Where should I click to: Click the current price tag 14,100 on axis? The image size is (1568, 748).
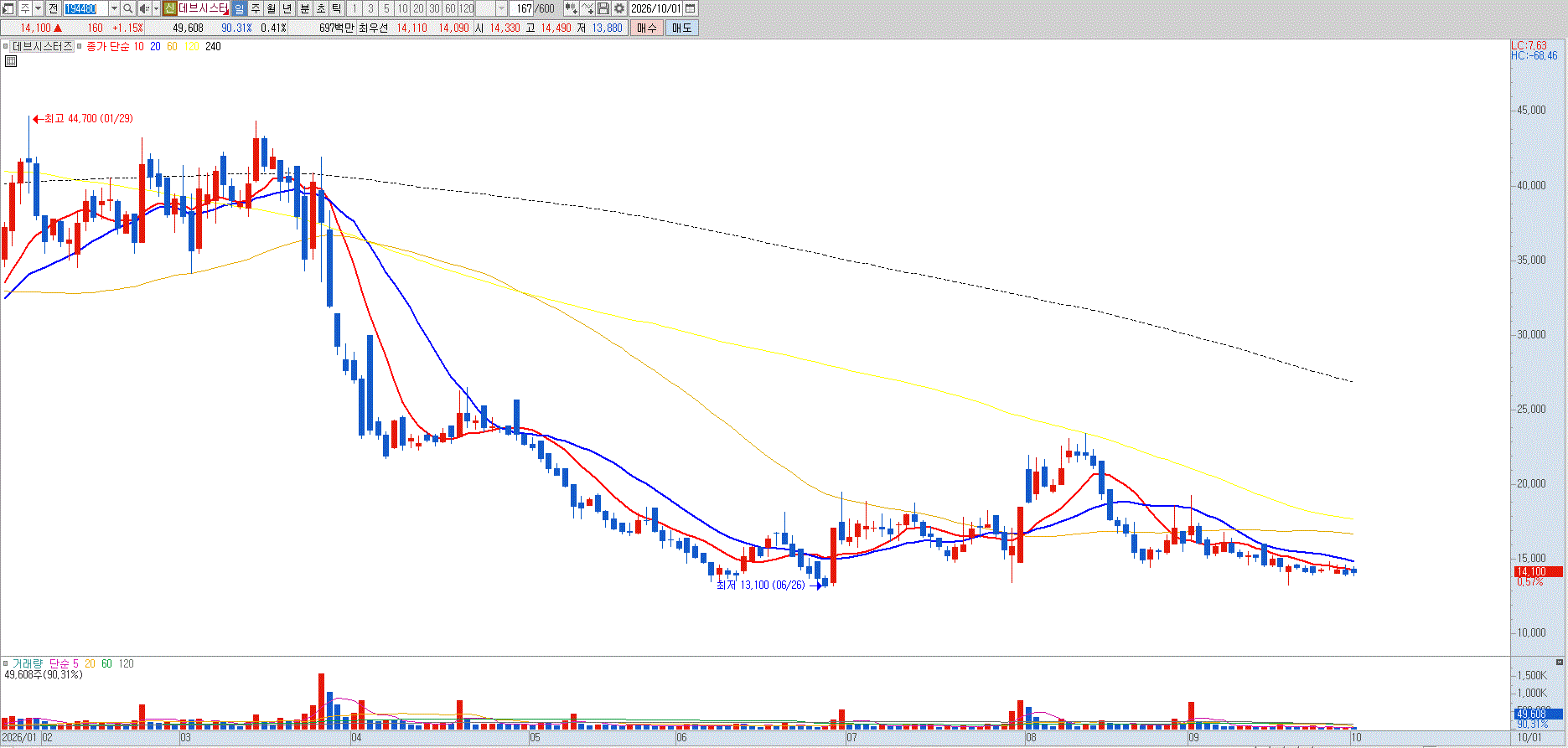tap(1538, 571)
